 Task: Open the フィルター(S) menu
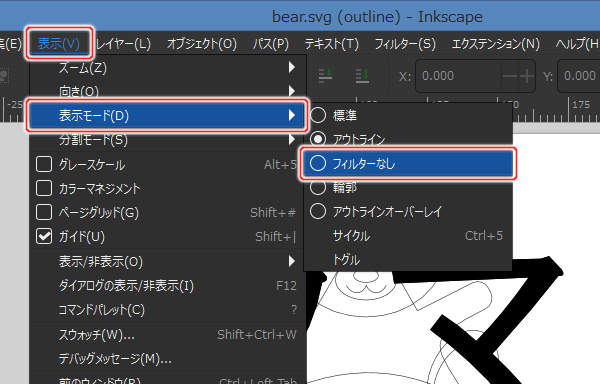[x=405, y=44]
